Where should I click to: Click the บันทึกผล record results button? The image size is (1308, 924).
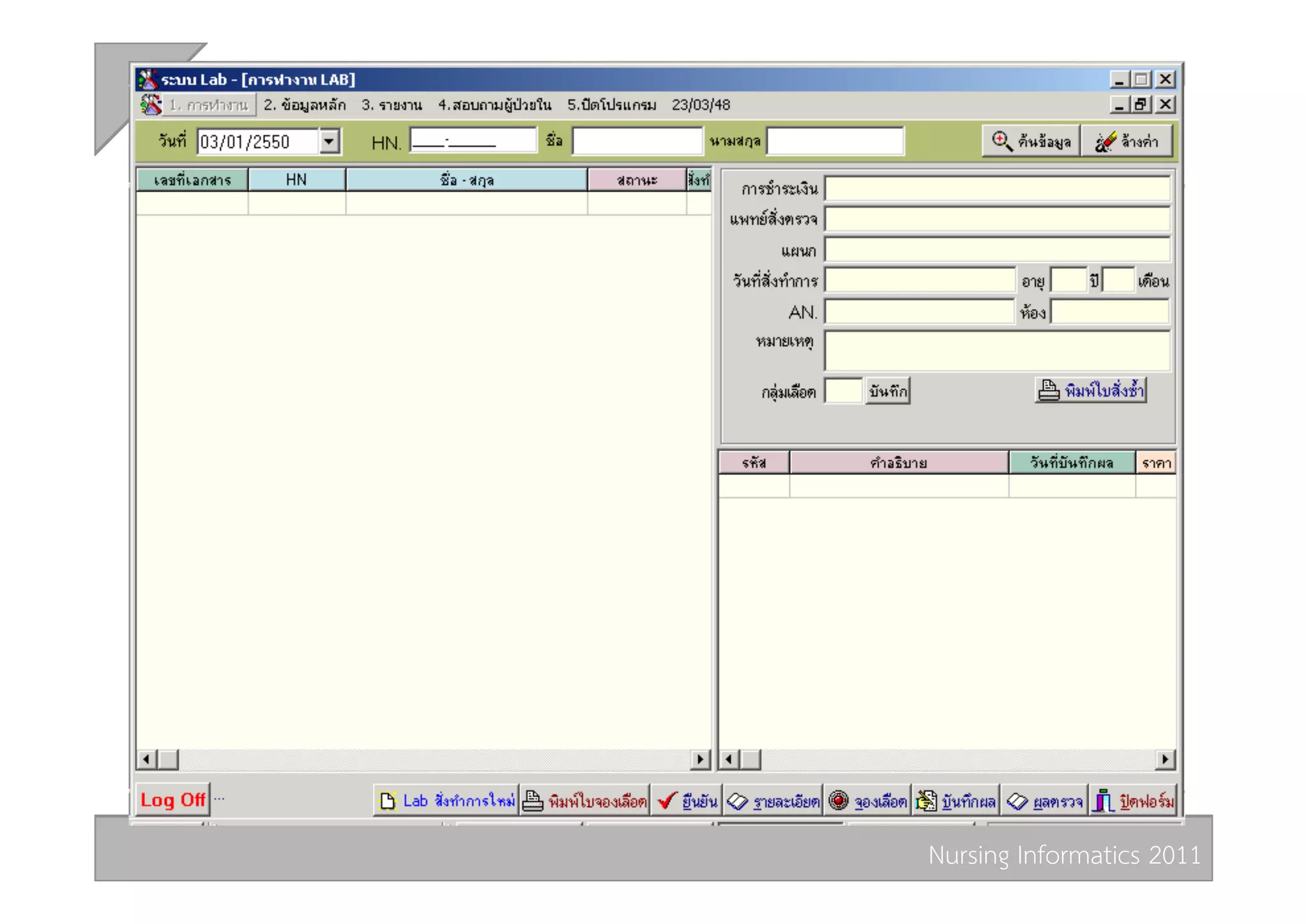click(x=956, y=801)
